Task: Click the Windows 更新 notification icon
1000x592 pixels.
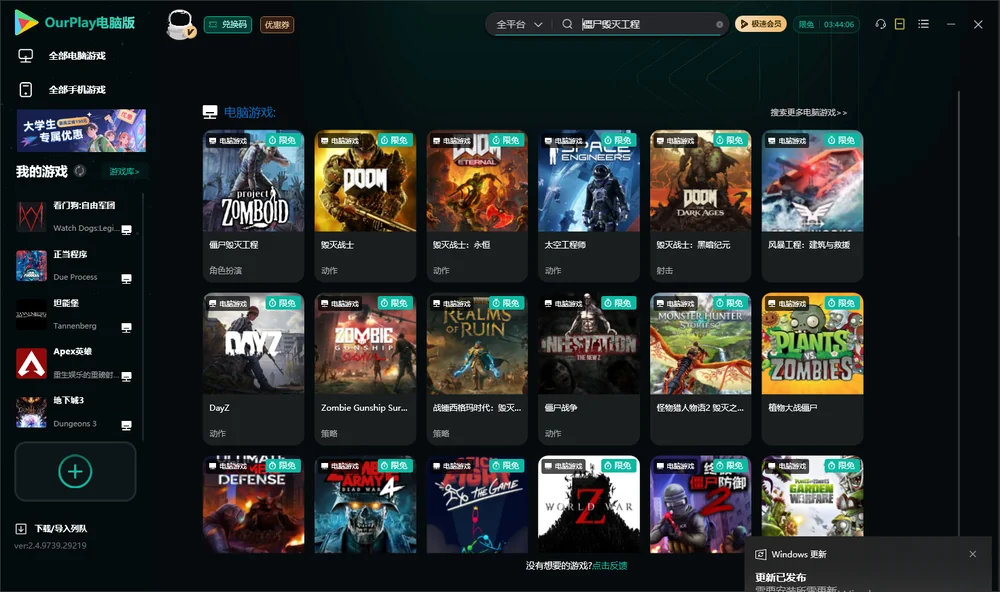Action: pos(760,554)
